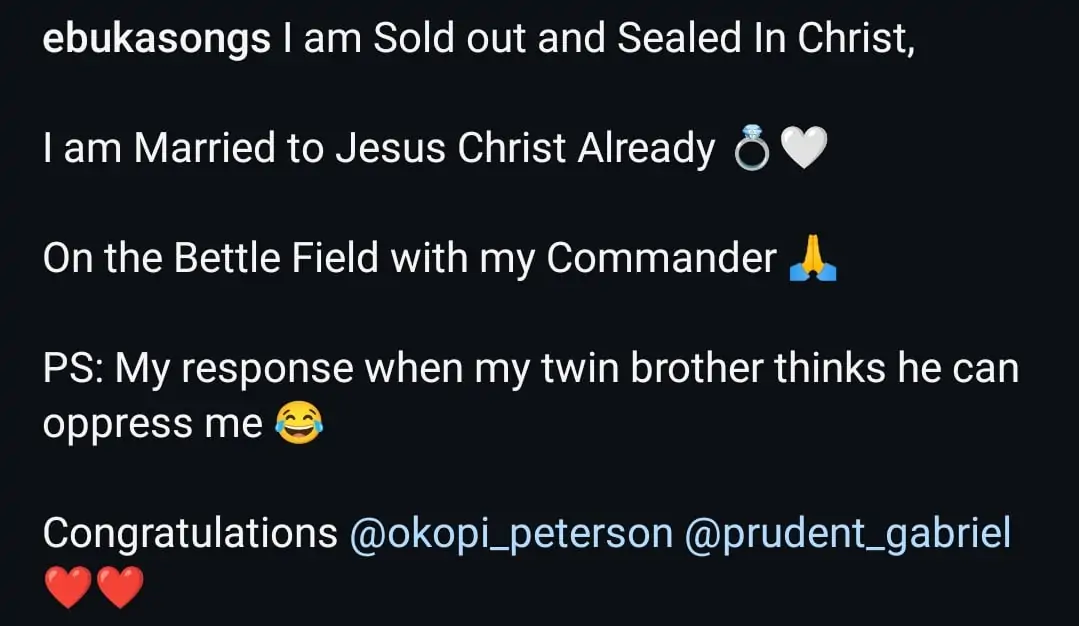The height and width of the screenshot is (626, 1079).
Task: Click the second red heart emoji
Action: (120, 586)
